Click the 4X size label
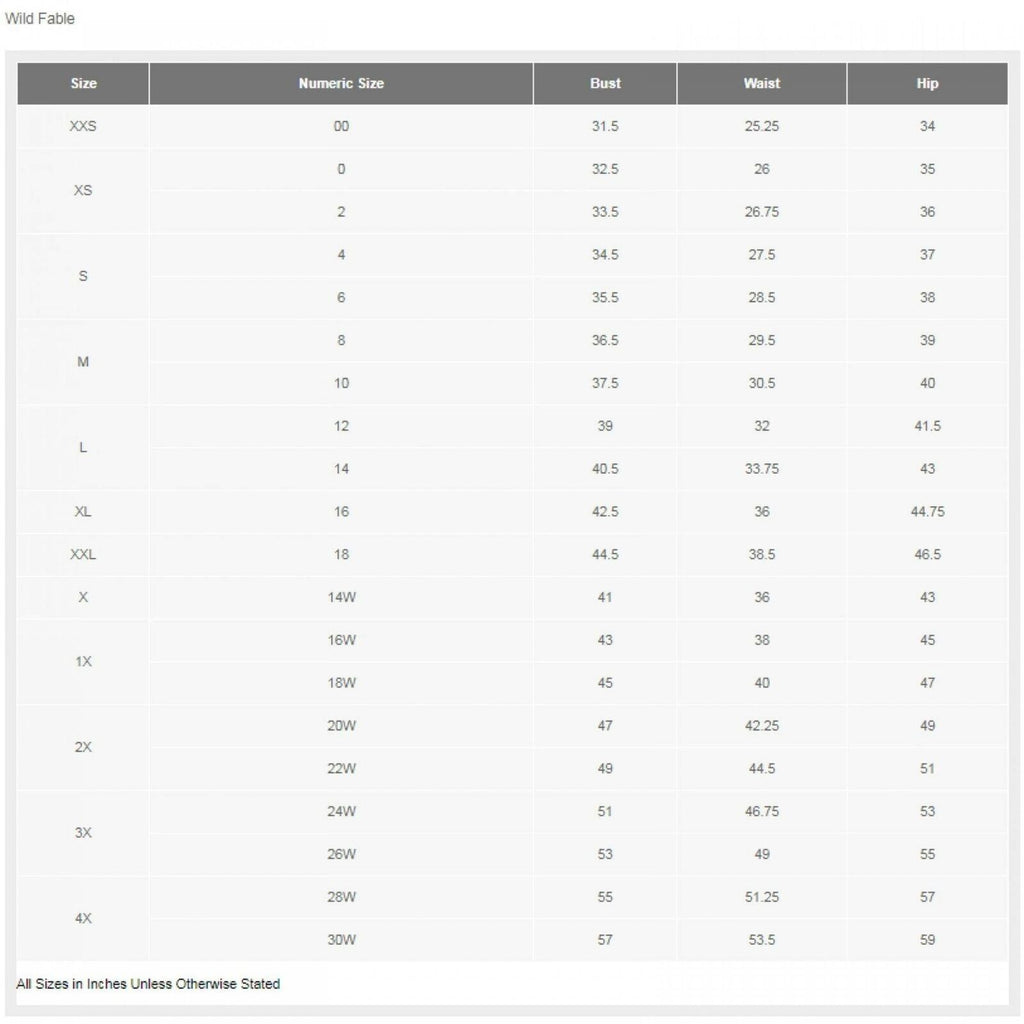Viewport: 1024px width, 1024px height. (83, 918)
